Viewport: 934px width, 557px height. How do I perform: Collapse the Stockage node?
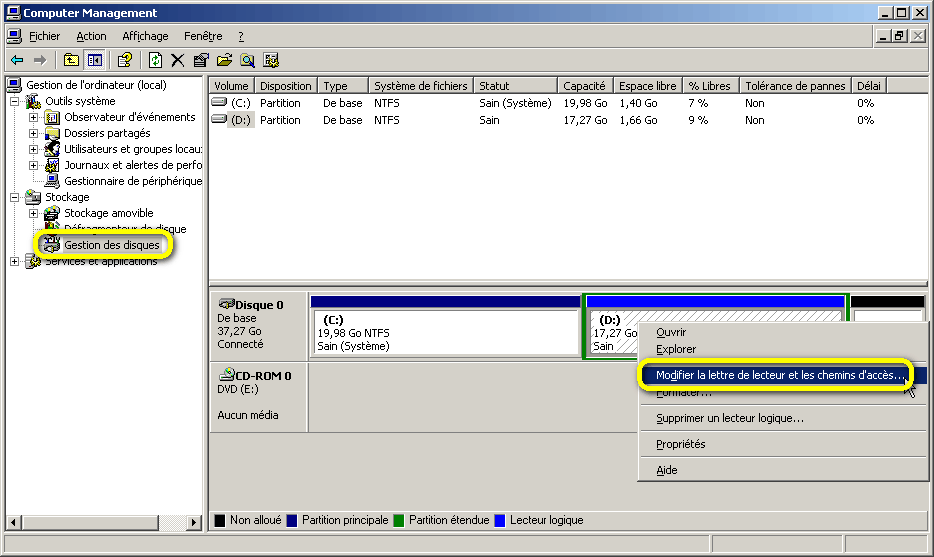[14, 197]
